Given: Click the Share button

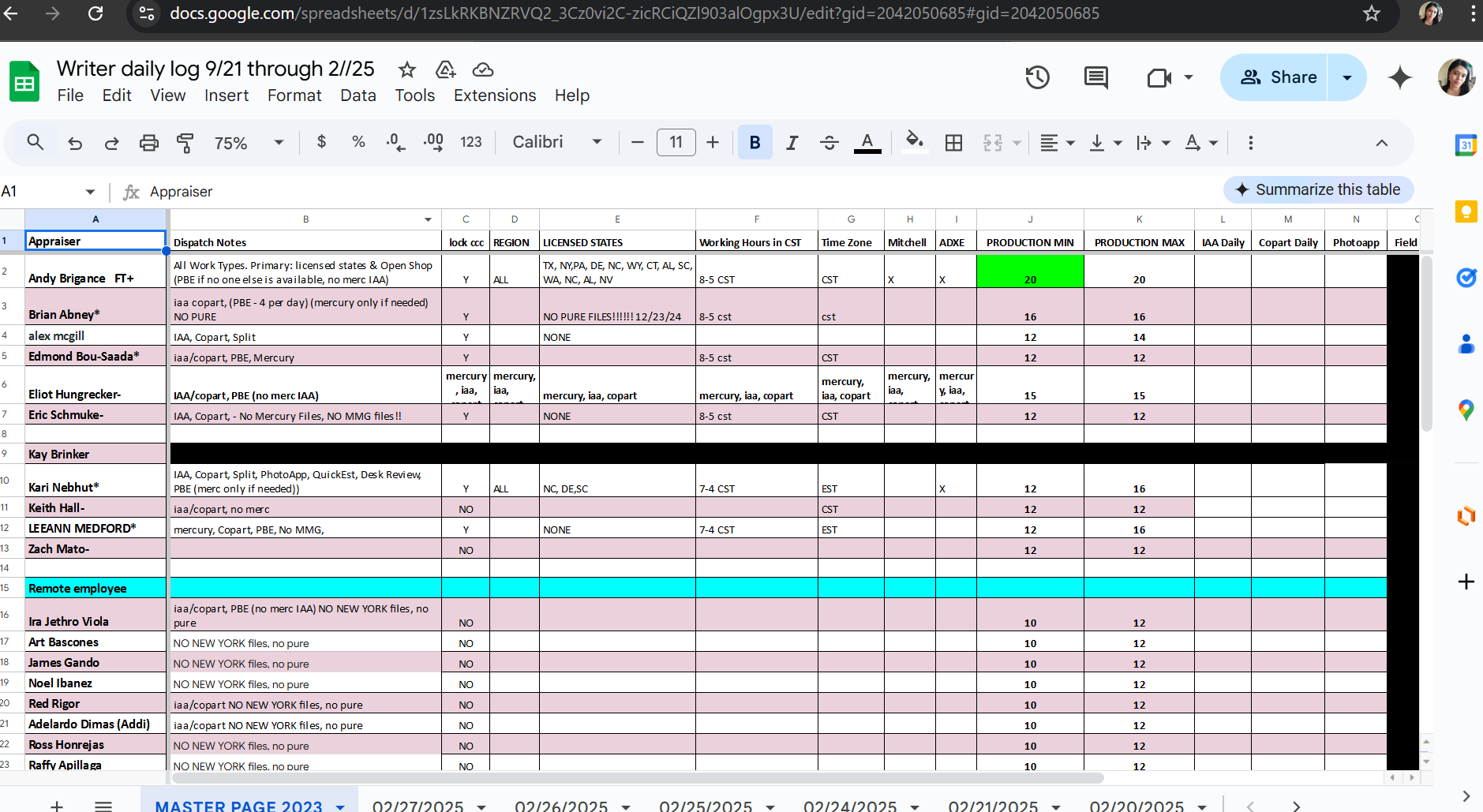Looking at the screenshot, I should (x=1275, y=77).
